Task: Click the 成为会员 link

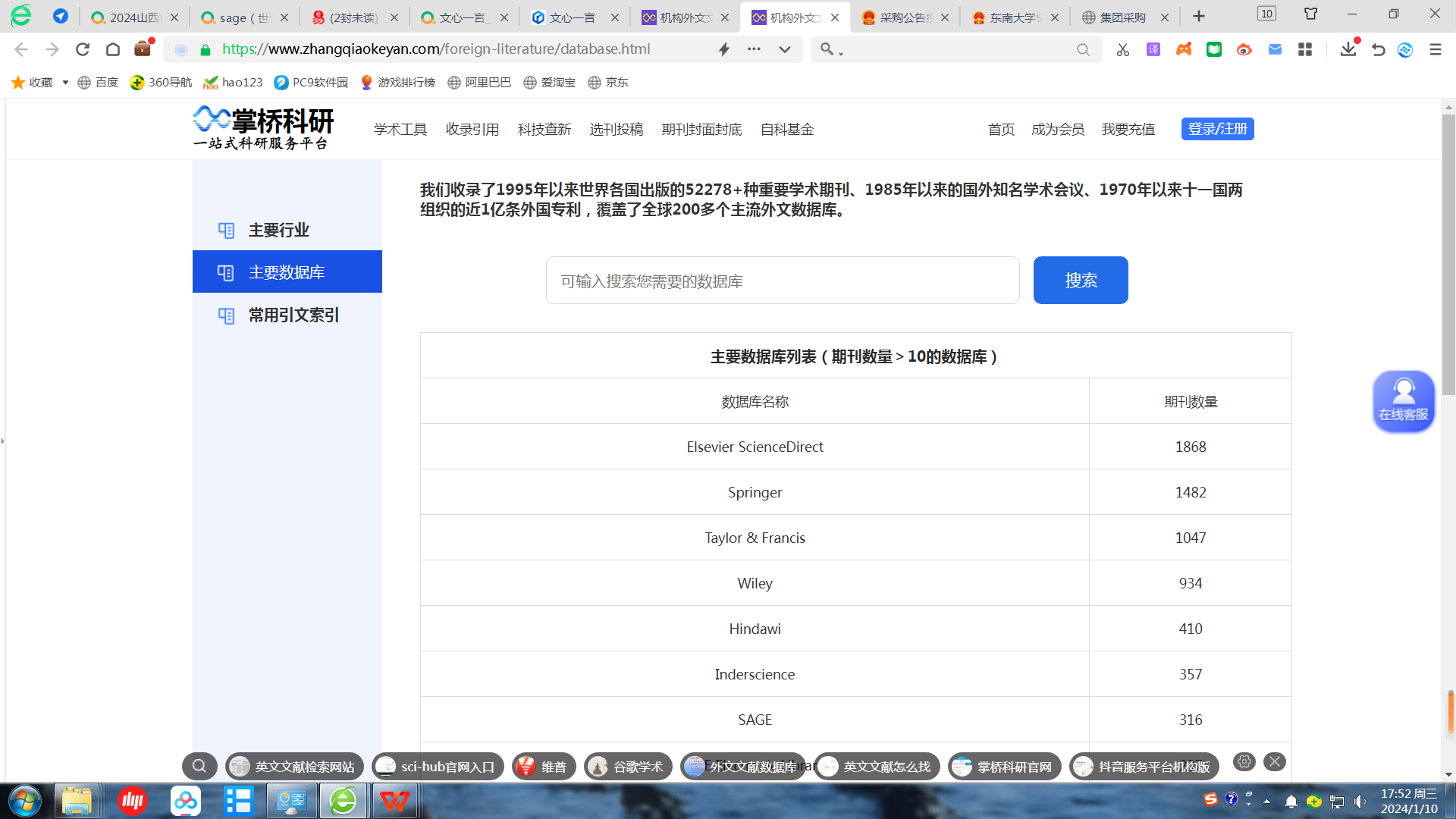Action: (x=1058, y=130)
